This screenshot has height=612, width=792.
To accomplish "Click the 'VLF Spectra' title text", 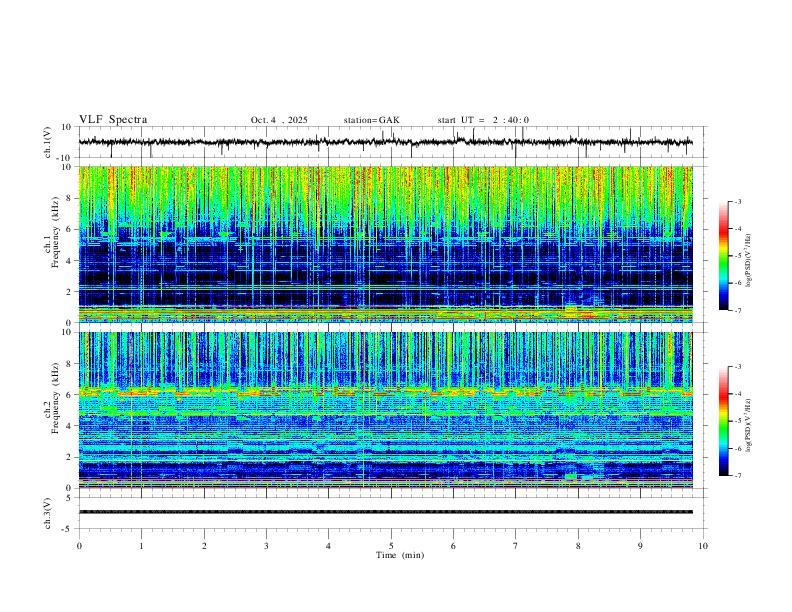I will (113, 120).
